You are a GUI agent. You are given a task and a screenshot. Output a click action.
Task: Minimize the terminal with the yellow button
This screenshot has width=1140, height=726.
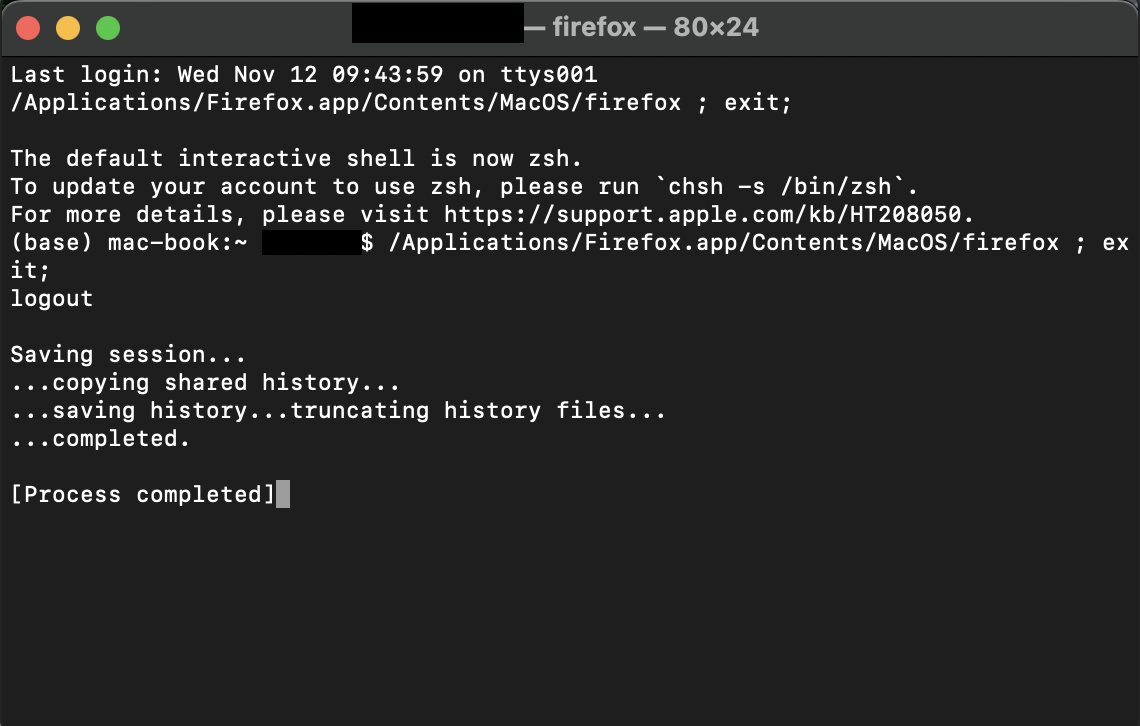(x=68, y=28)
